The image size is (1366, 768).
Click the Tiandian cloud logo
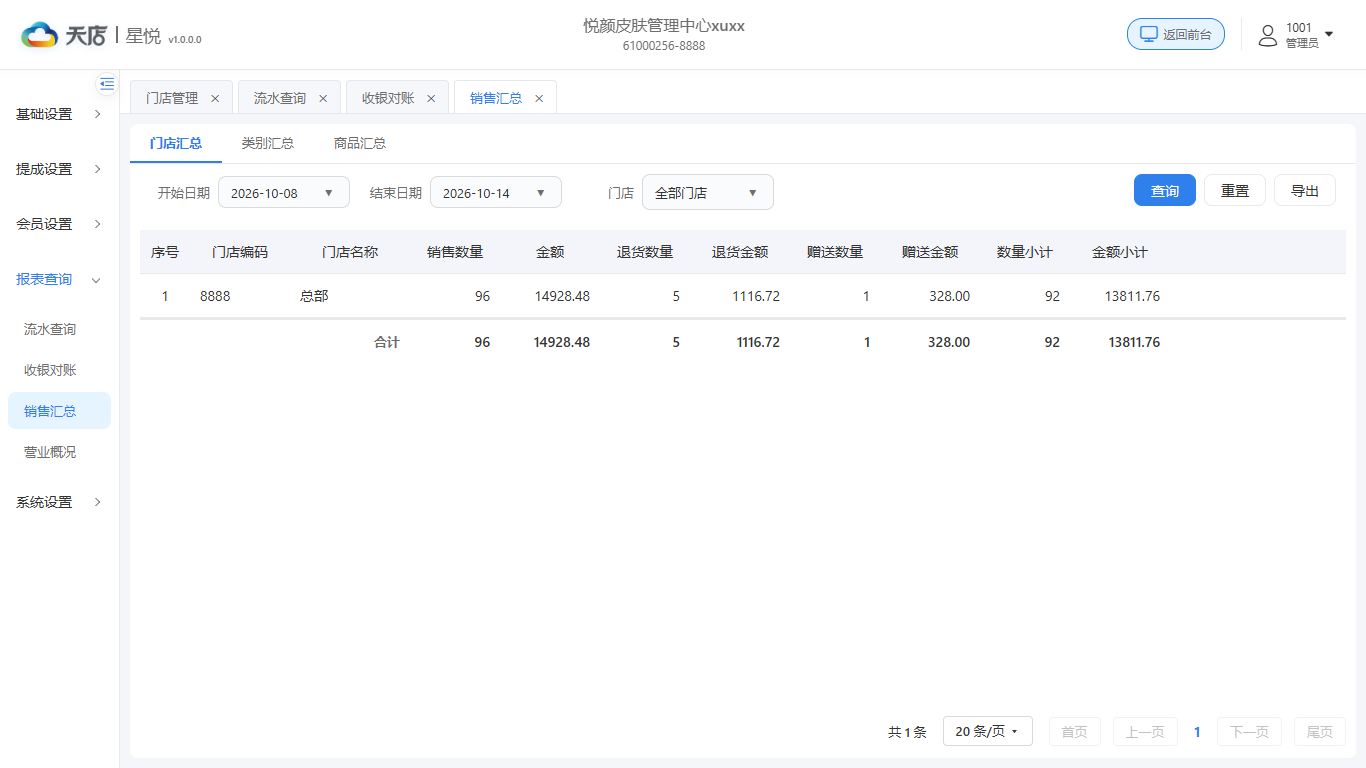40,35
